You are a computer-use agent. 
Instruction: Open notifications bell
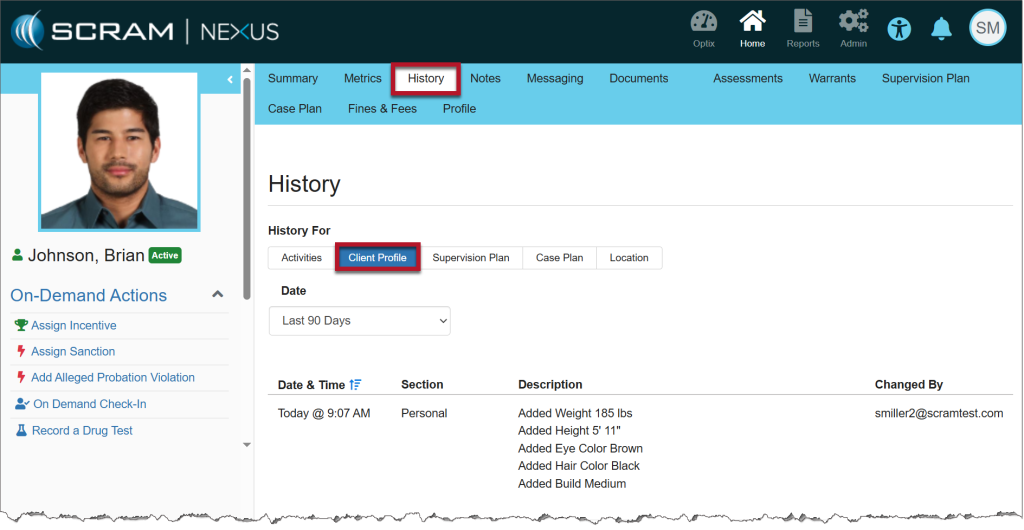click(x=941, y=28)
